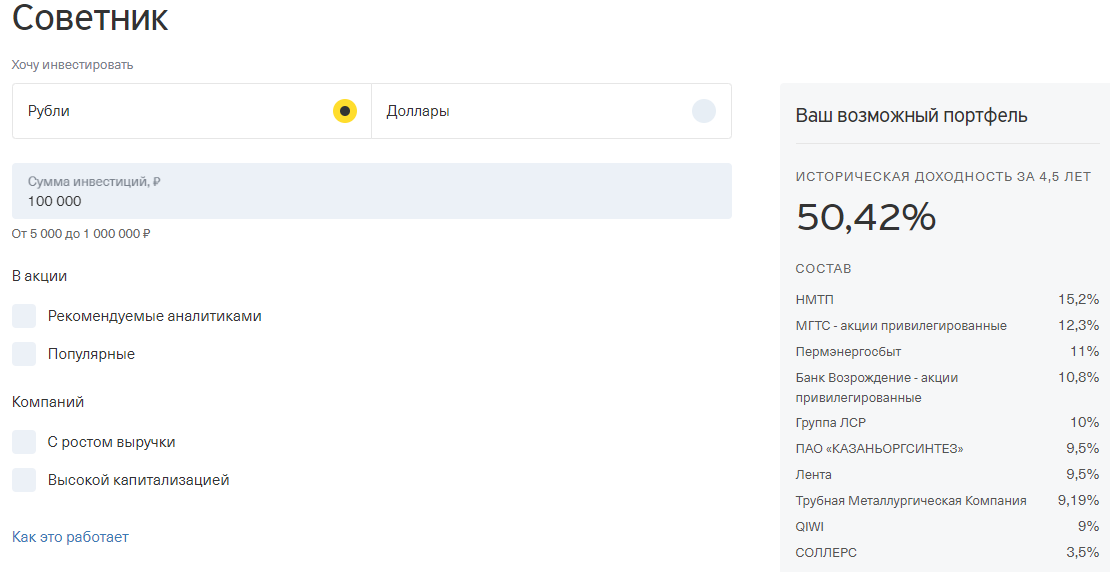Screen dimensions: 1110x572
Task: Toggle the Высокой капитализацией checkbox
Action: click(24, 480)
